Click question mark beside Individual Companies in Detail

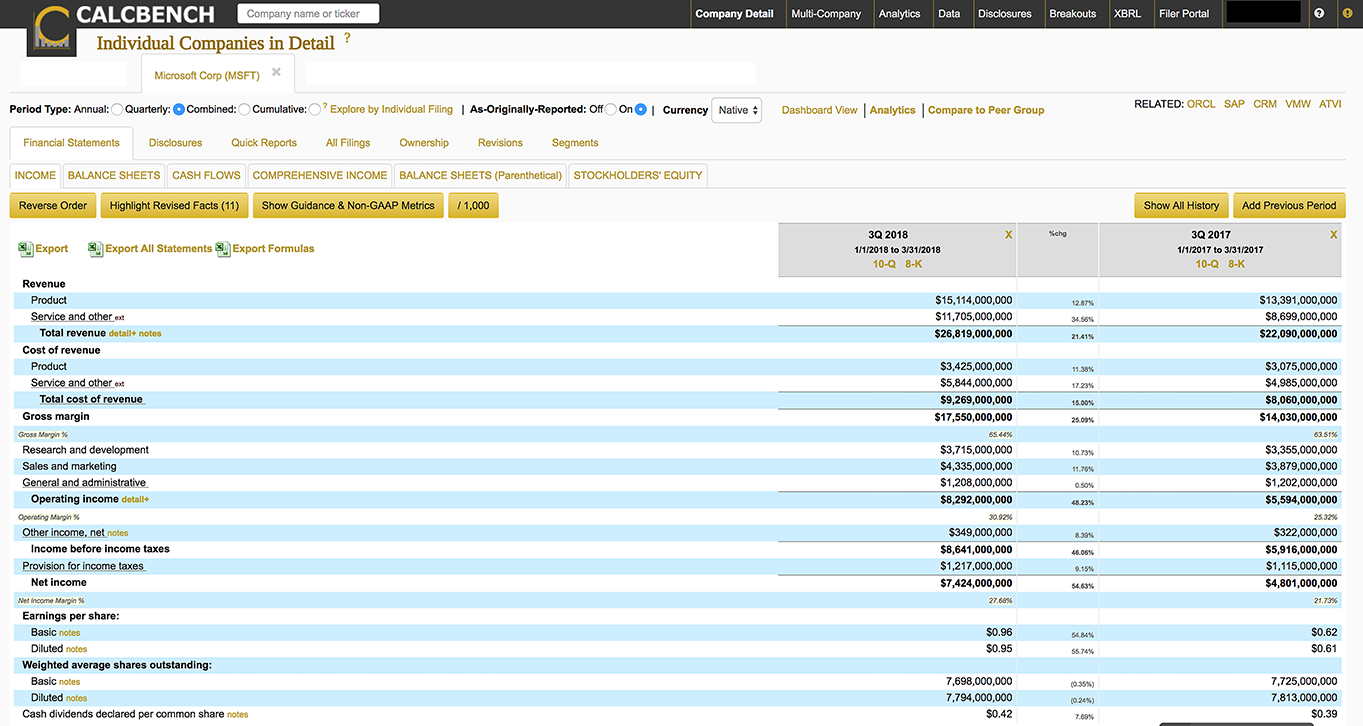[347, 38]
